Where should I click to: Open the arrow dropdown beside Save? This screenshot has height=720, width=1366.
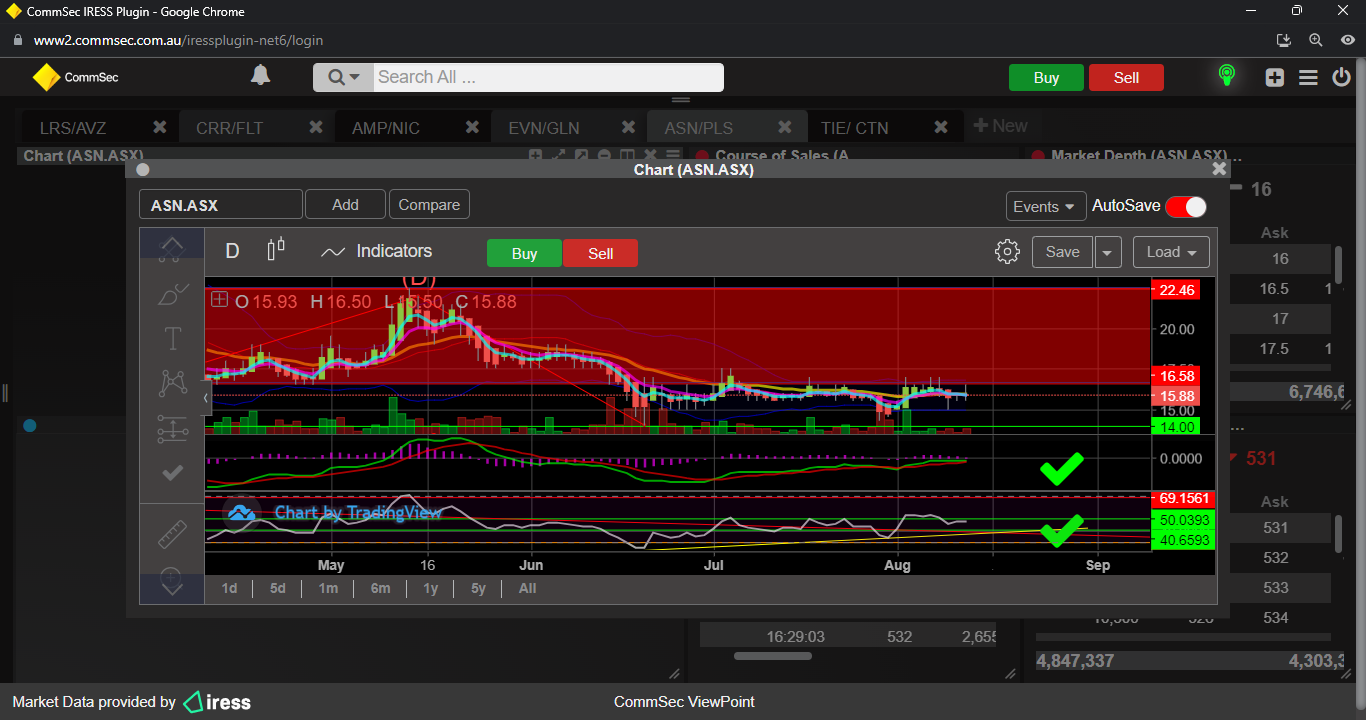(1108, 252)
